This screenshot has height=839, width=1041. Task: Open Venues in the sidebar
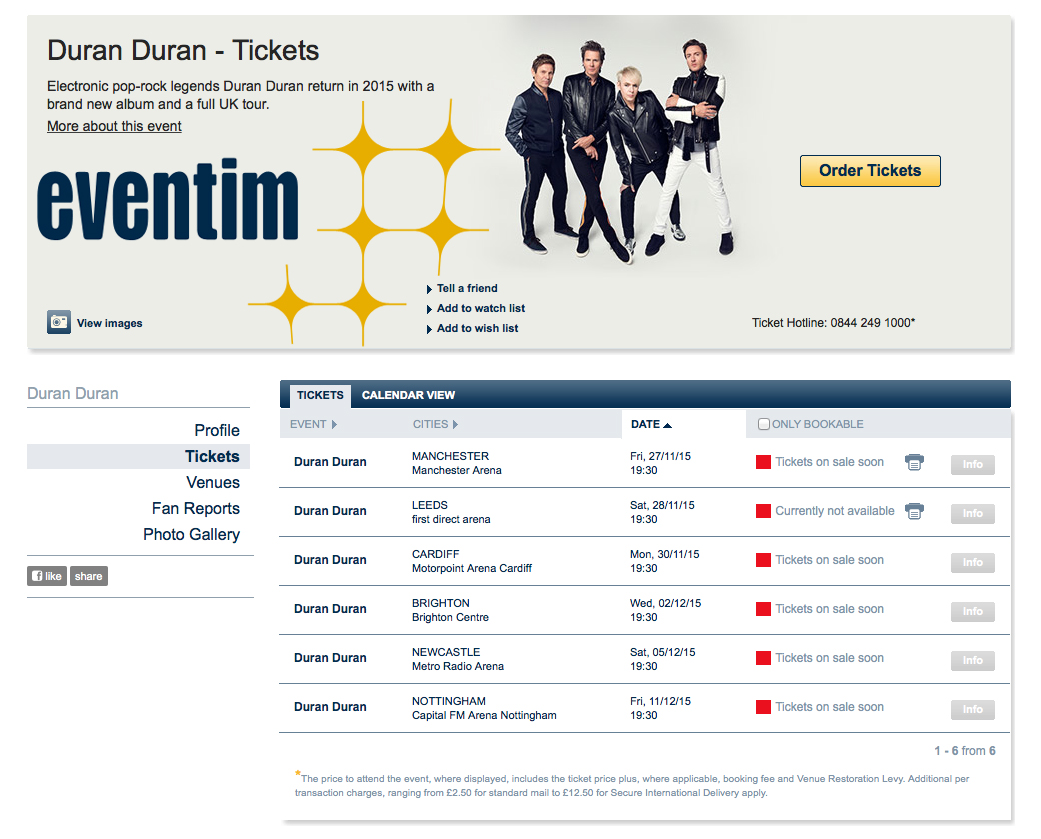[x=213, y=483]
